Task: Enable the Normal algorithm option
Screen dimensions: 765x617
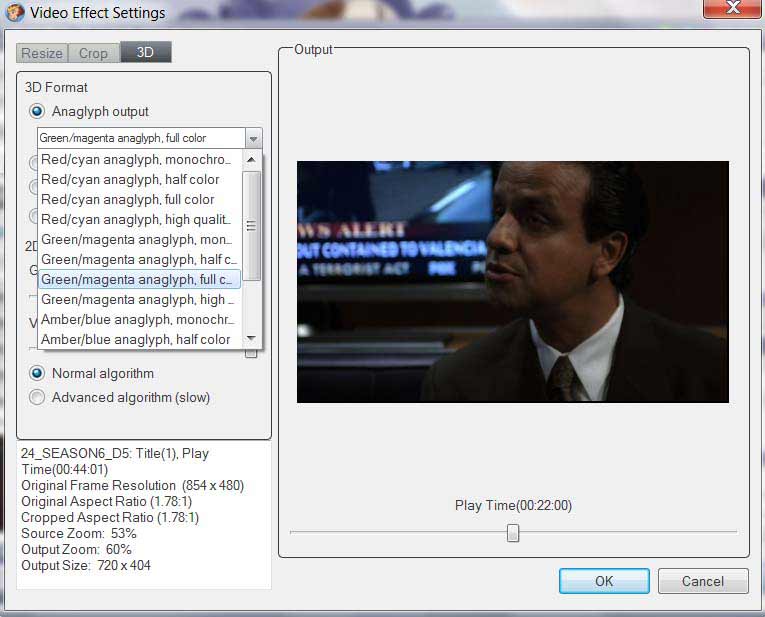Action: point(37,374)
